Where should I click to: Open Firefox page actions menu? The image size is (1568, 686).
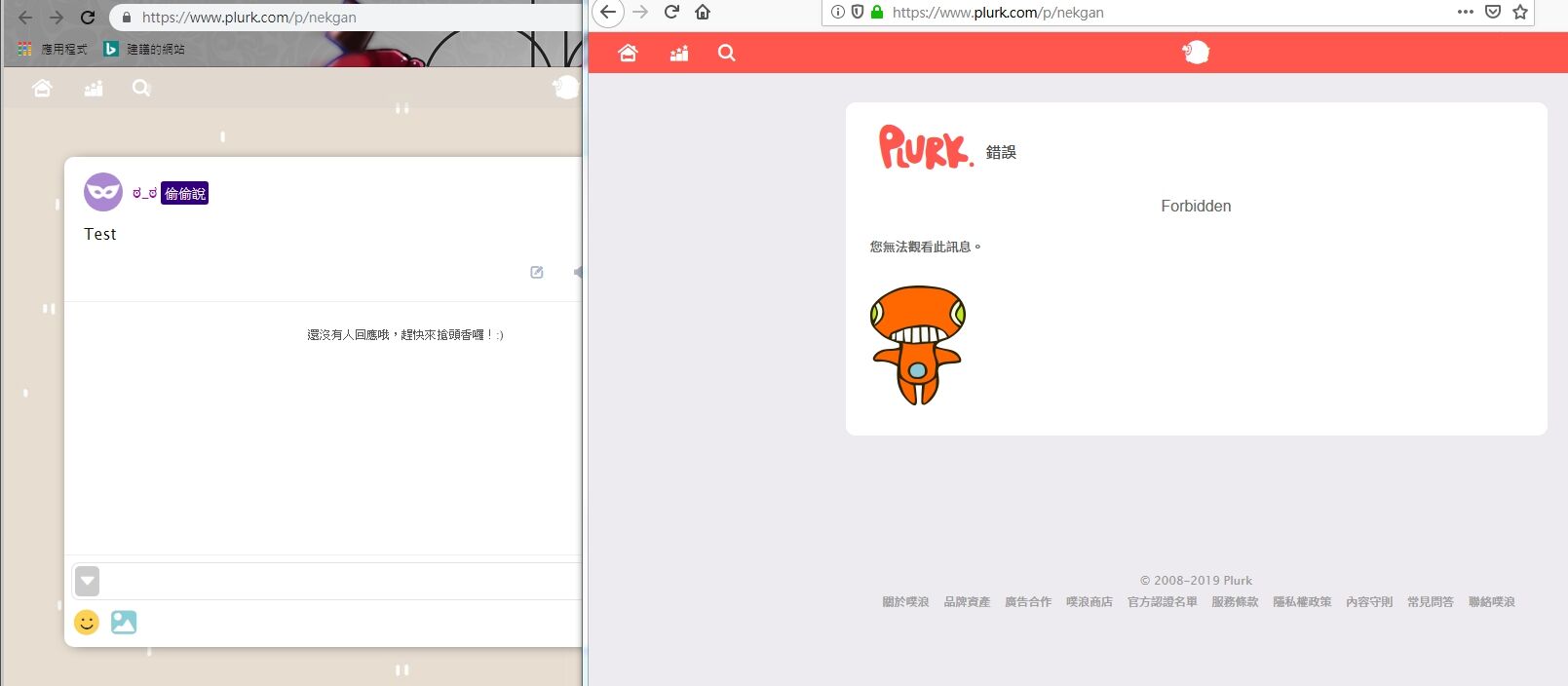point(1466,12)
